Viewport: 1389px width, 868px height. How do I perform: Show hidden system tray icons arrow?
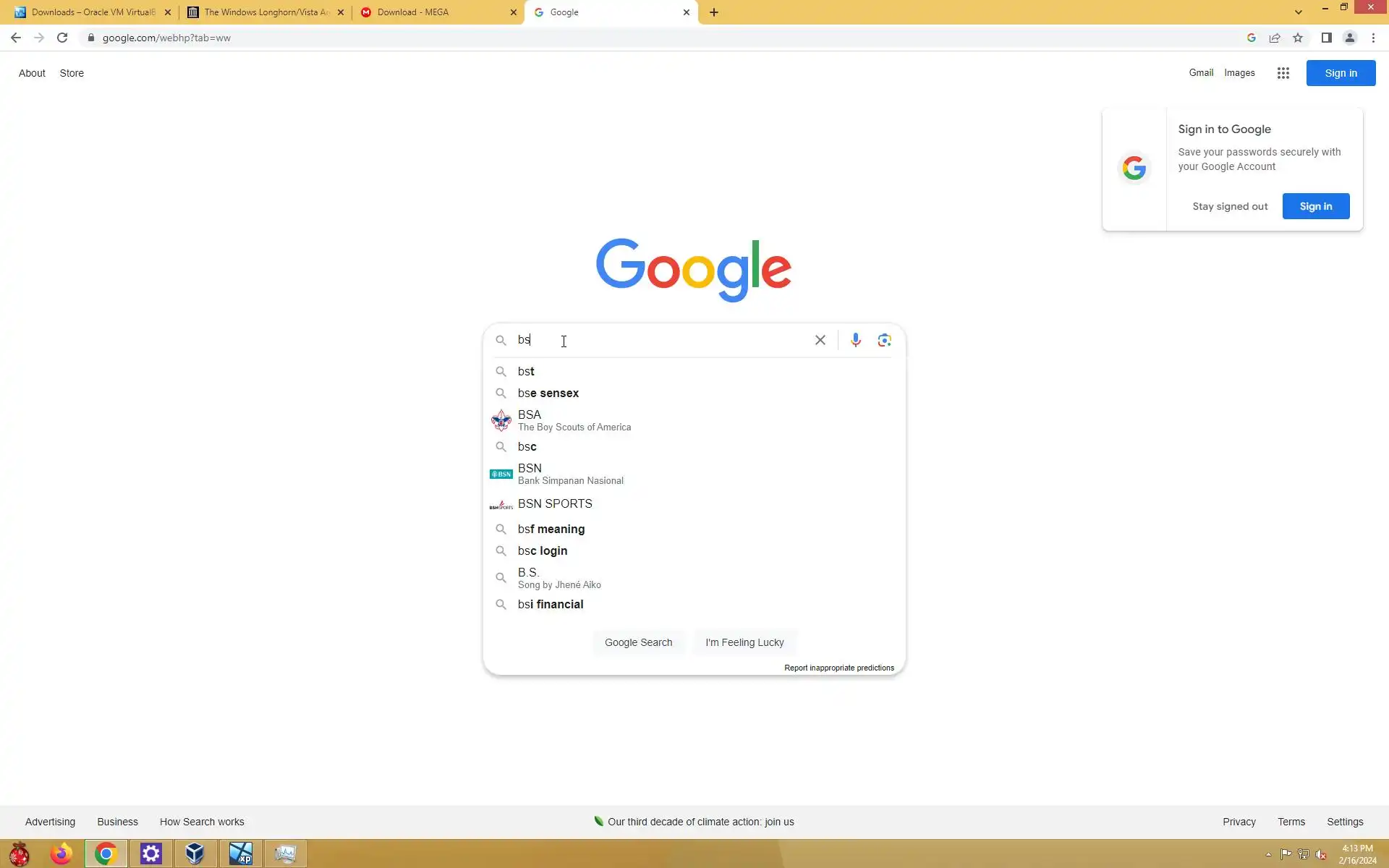pyautogui.click(x=1268, y=854)
